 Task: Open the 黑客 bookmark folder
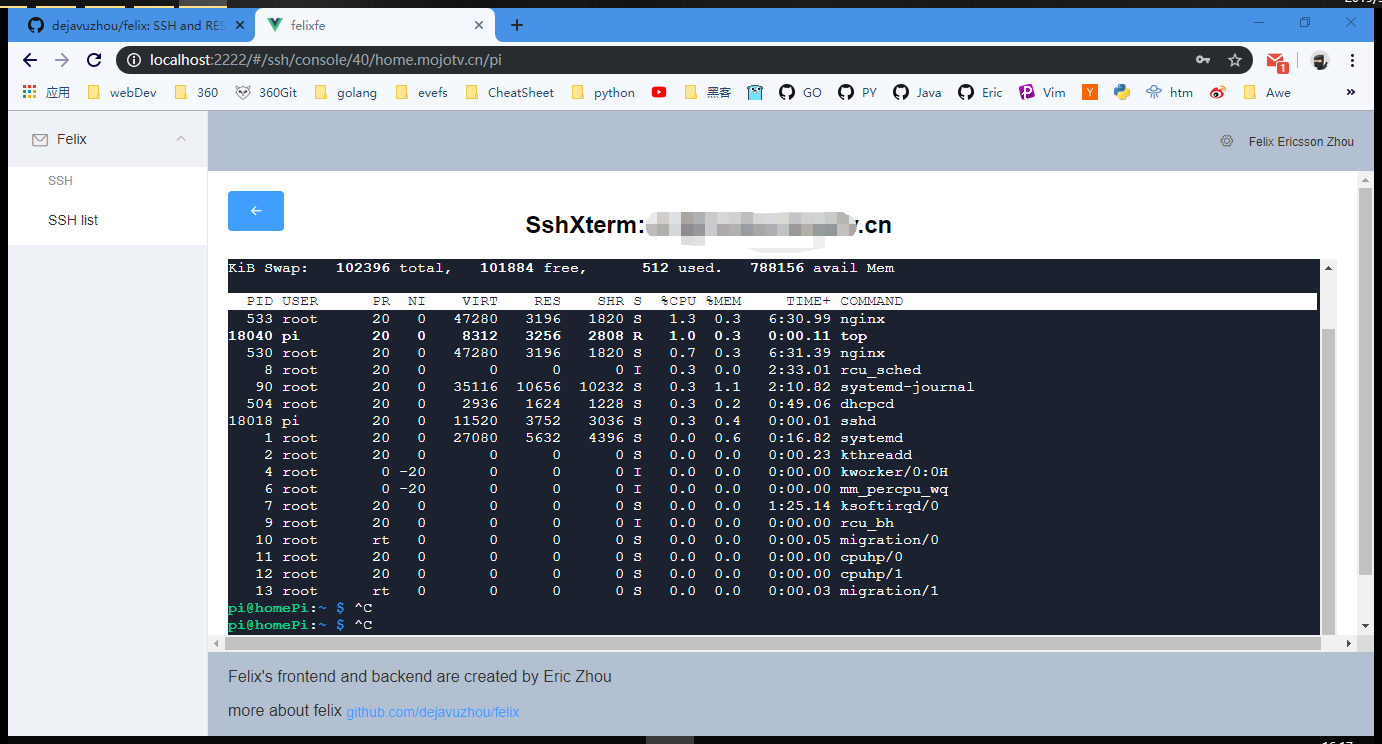pyautogui.click(x=708, y=92)
